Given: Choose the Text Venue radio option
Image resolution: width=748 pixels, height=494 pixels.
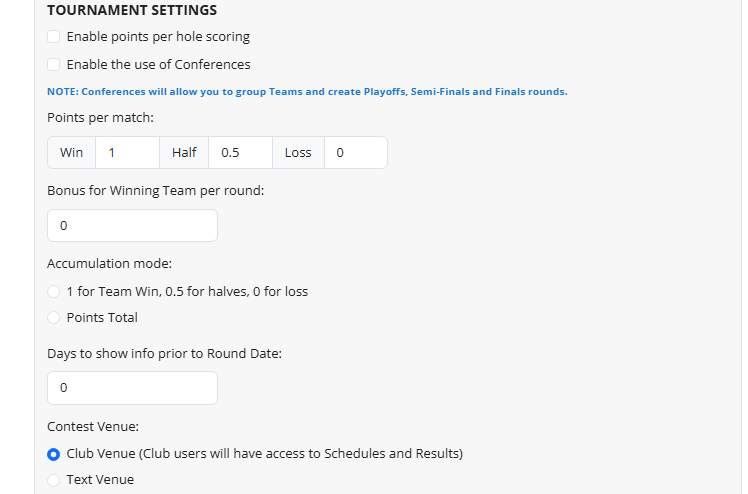Looking at the screenshot, I should click(x=54, y=480).
